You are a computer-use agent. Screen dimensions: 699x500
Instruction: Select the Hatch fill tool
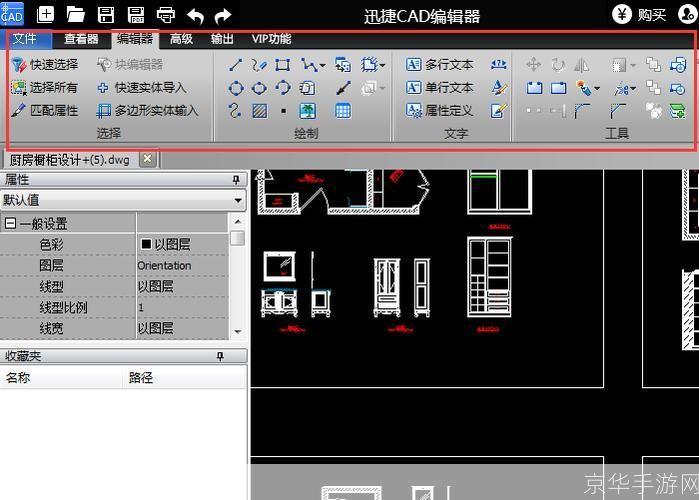[260, 111]
